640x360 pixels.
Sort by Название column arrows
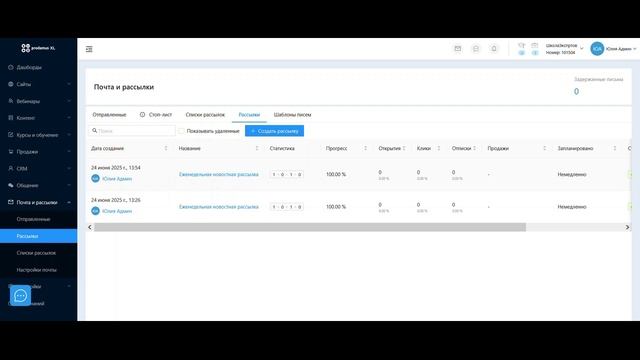[257, 148]
